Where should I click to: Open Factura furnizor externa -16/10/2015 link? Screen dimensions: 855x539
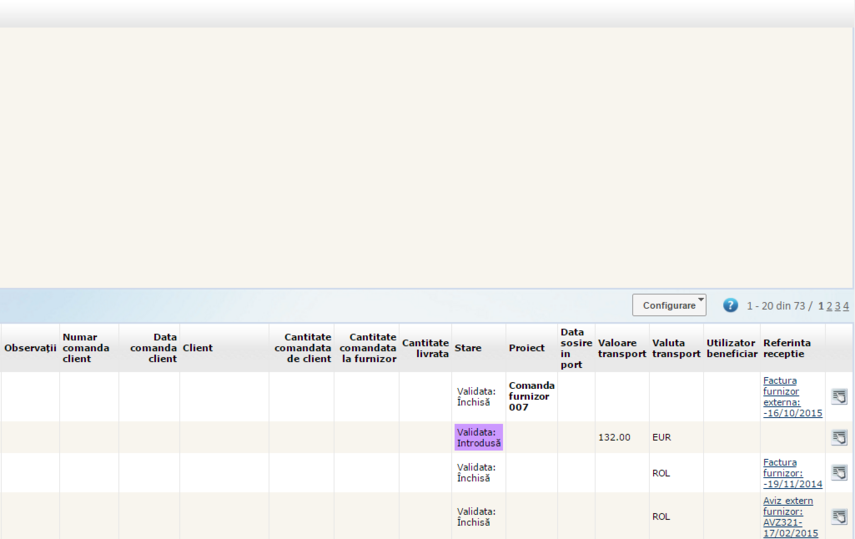(792, 397)
